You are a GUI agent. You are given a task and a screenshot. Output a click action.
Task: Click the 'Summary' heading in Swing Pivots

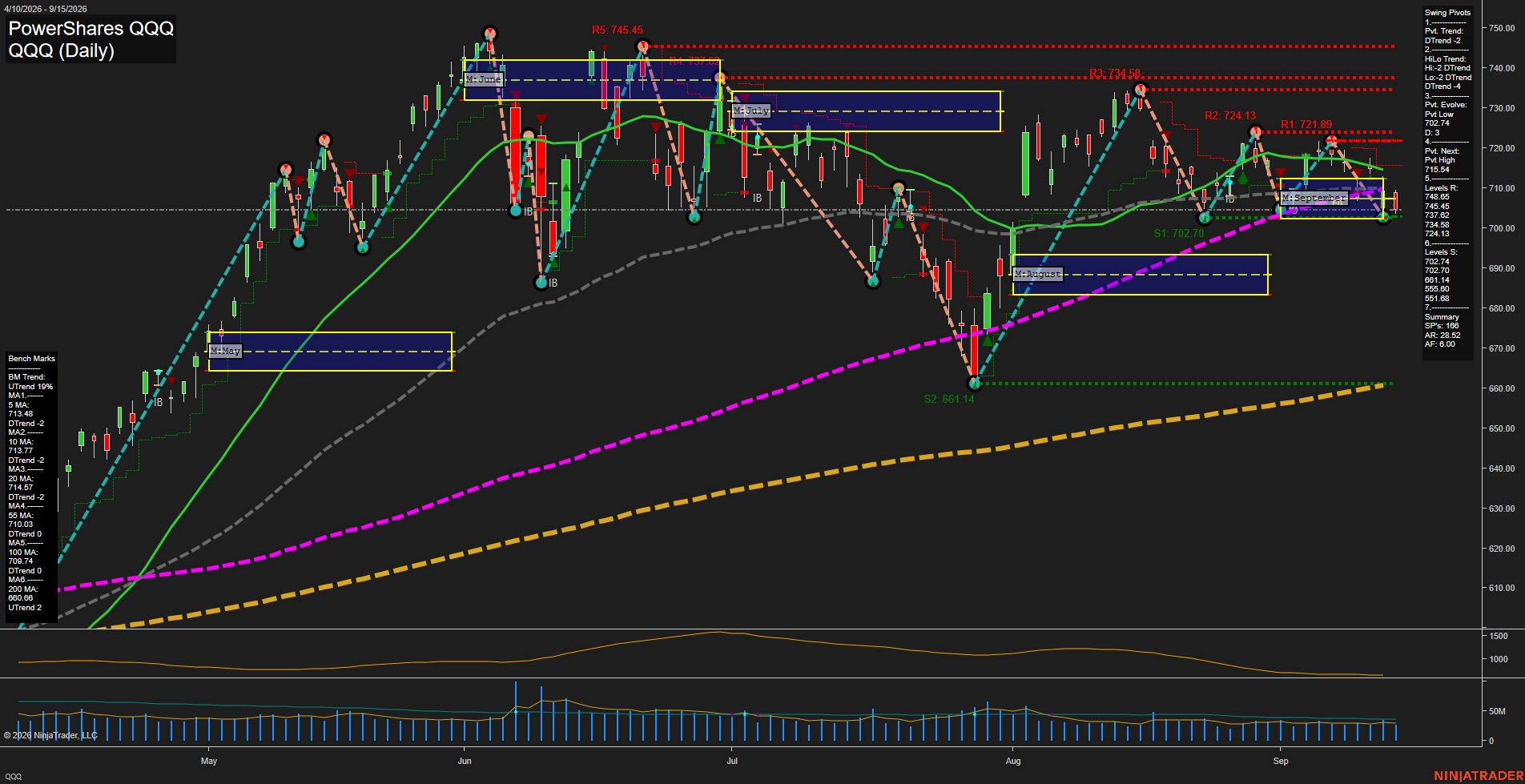(1442, 317)
